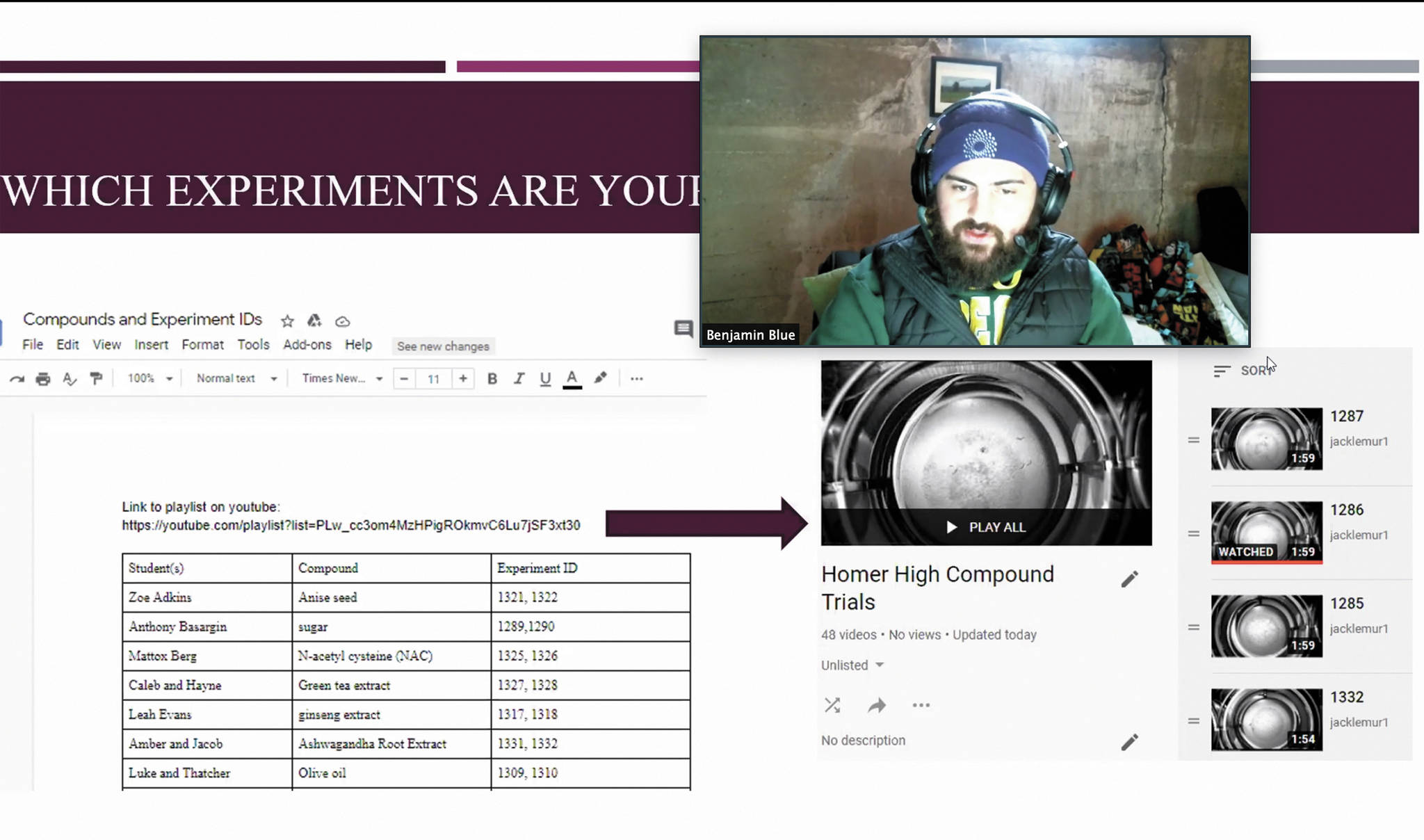Click the spell check icon

[69, 379]
